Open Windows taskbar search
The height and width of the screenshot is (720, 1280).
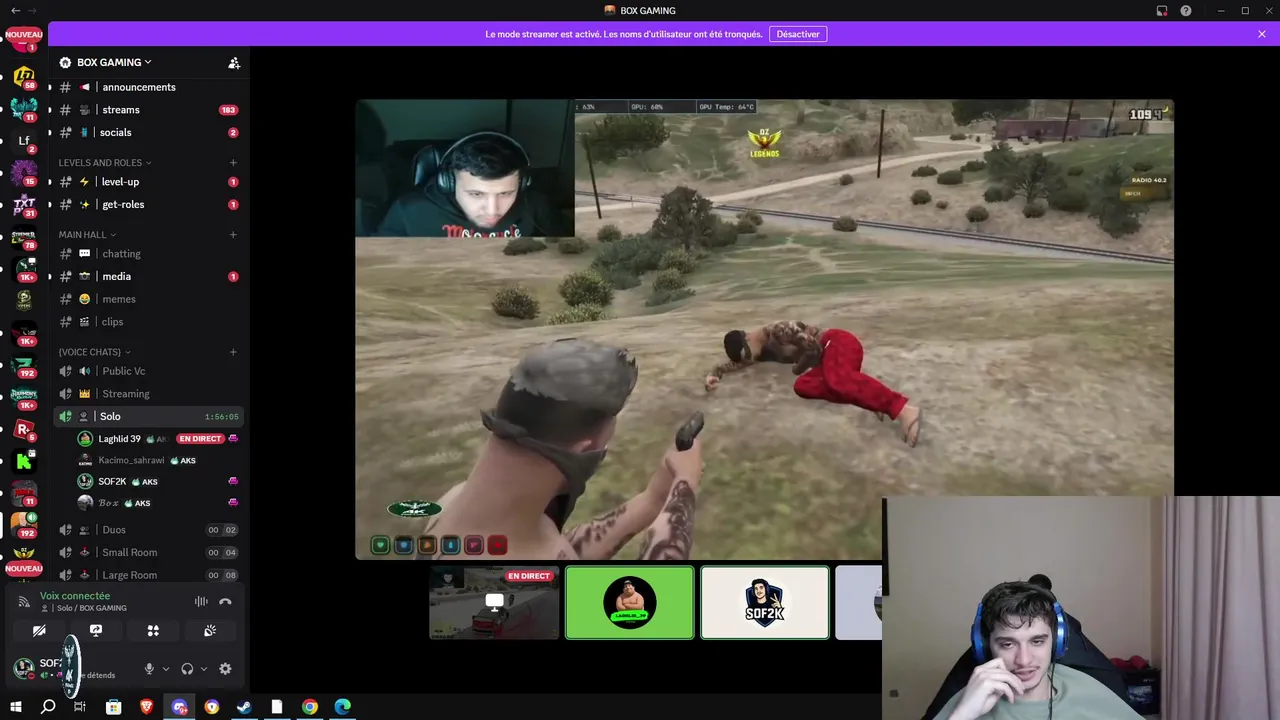pos(48,707)
